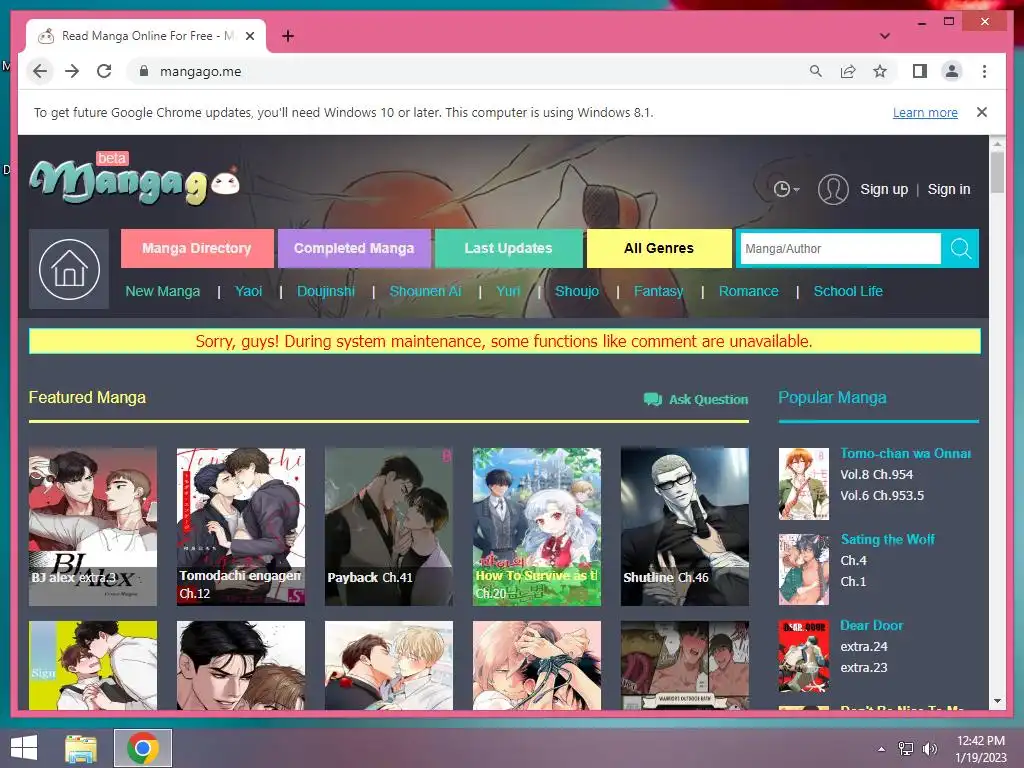Image resolution: width=1024 pixels, height=768 pixels.
Task: Click the New Manga link
Action: point(163,291)
